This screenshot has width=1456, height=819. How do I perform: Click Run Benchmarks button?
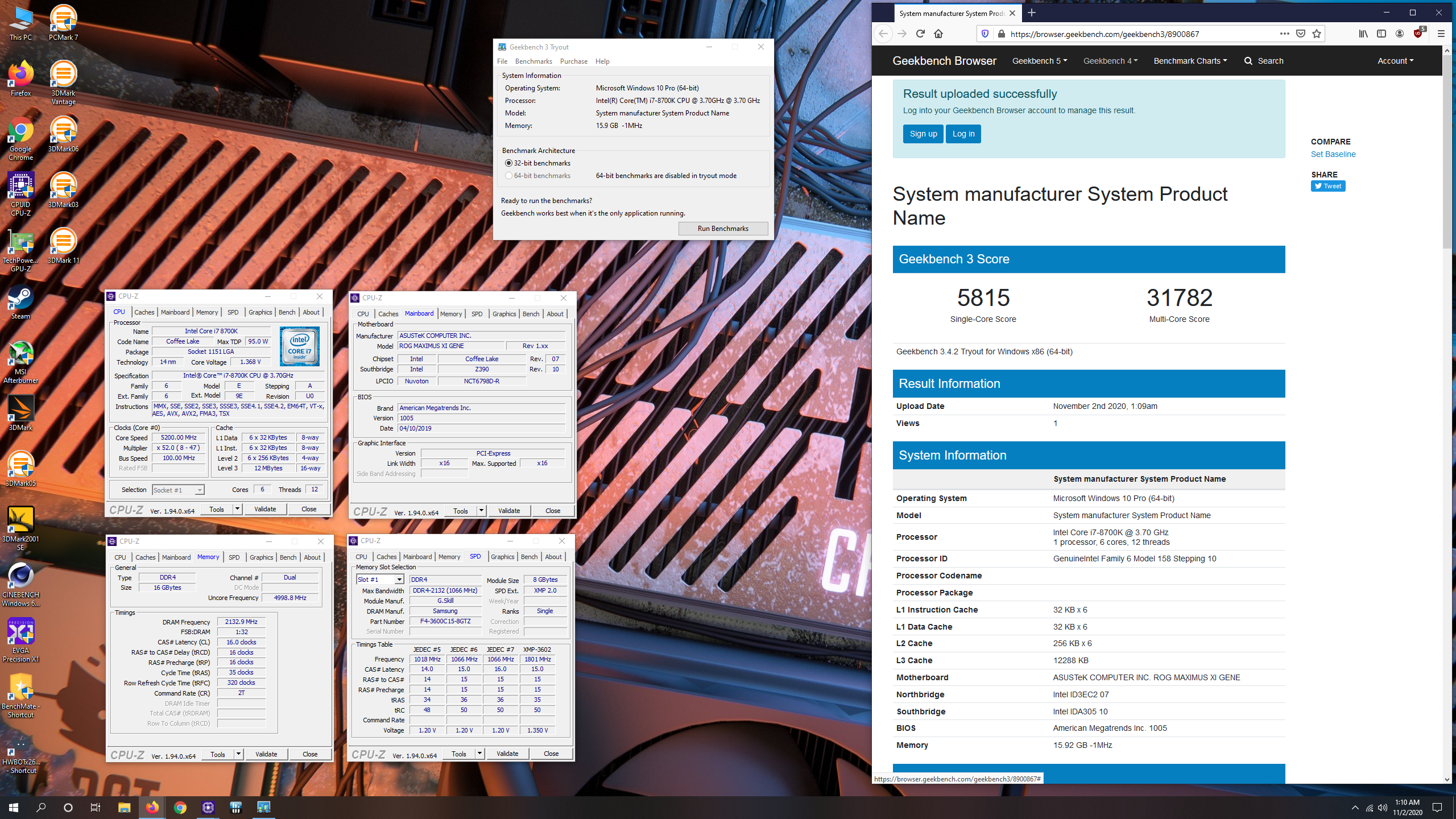pos(723,229)
